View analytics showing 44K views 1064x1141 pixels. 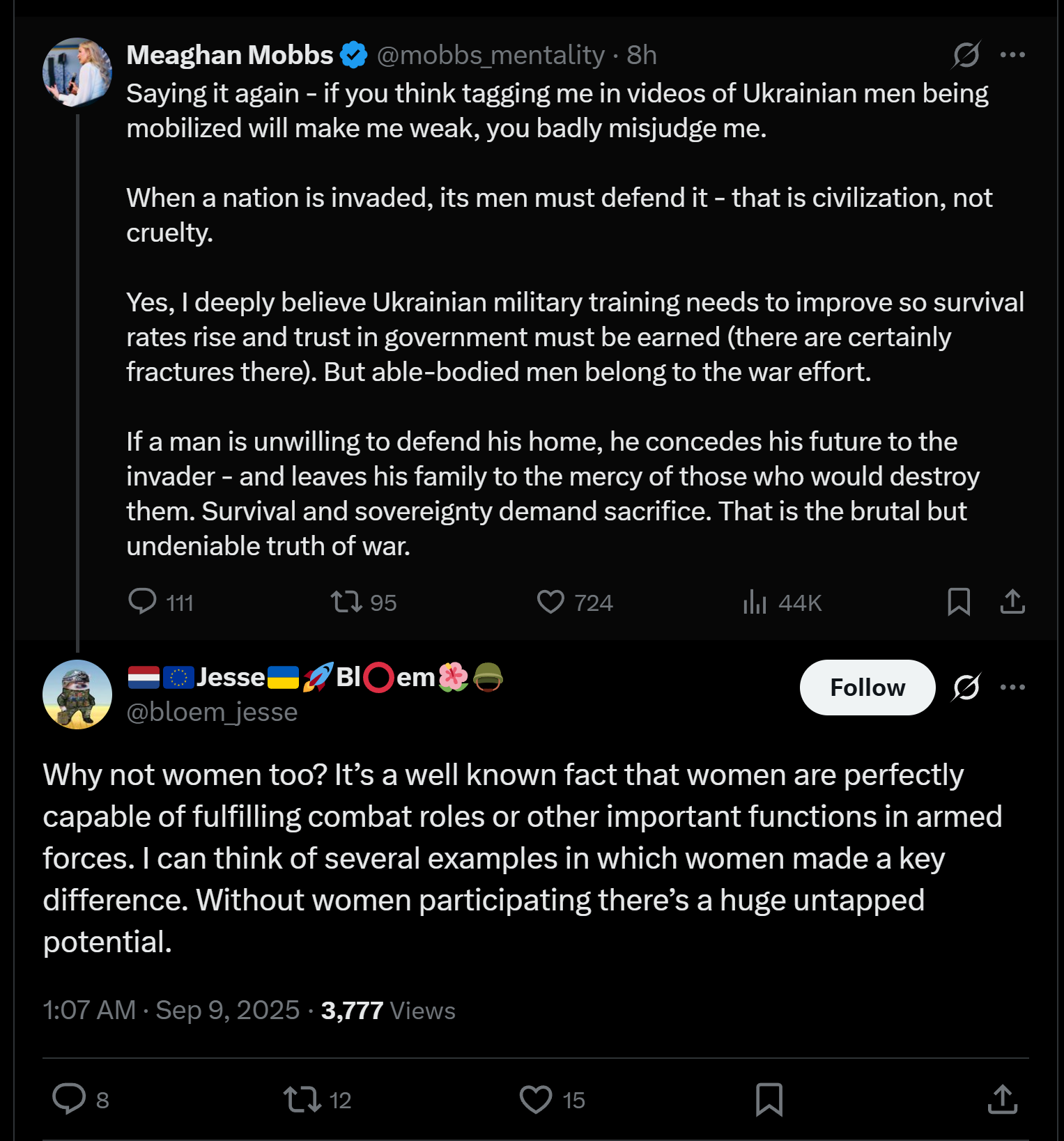pyautogui.click(x=755, y=601)
